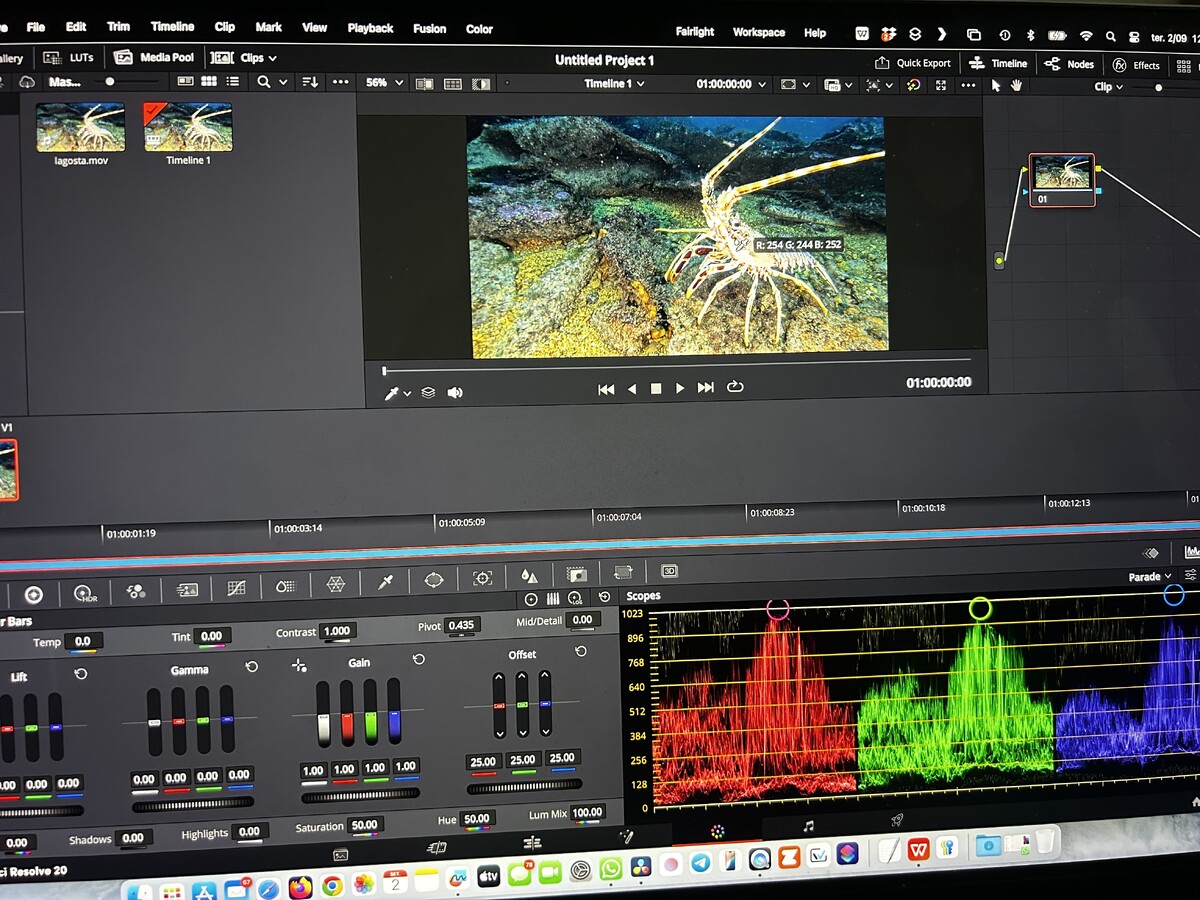The width and height of the screenshot is (1200, 900).
Task: Play the clip in reverse
Action: point(631,389)
